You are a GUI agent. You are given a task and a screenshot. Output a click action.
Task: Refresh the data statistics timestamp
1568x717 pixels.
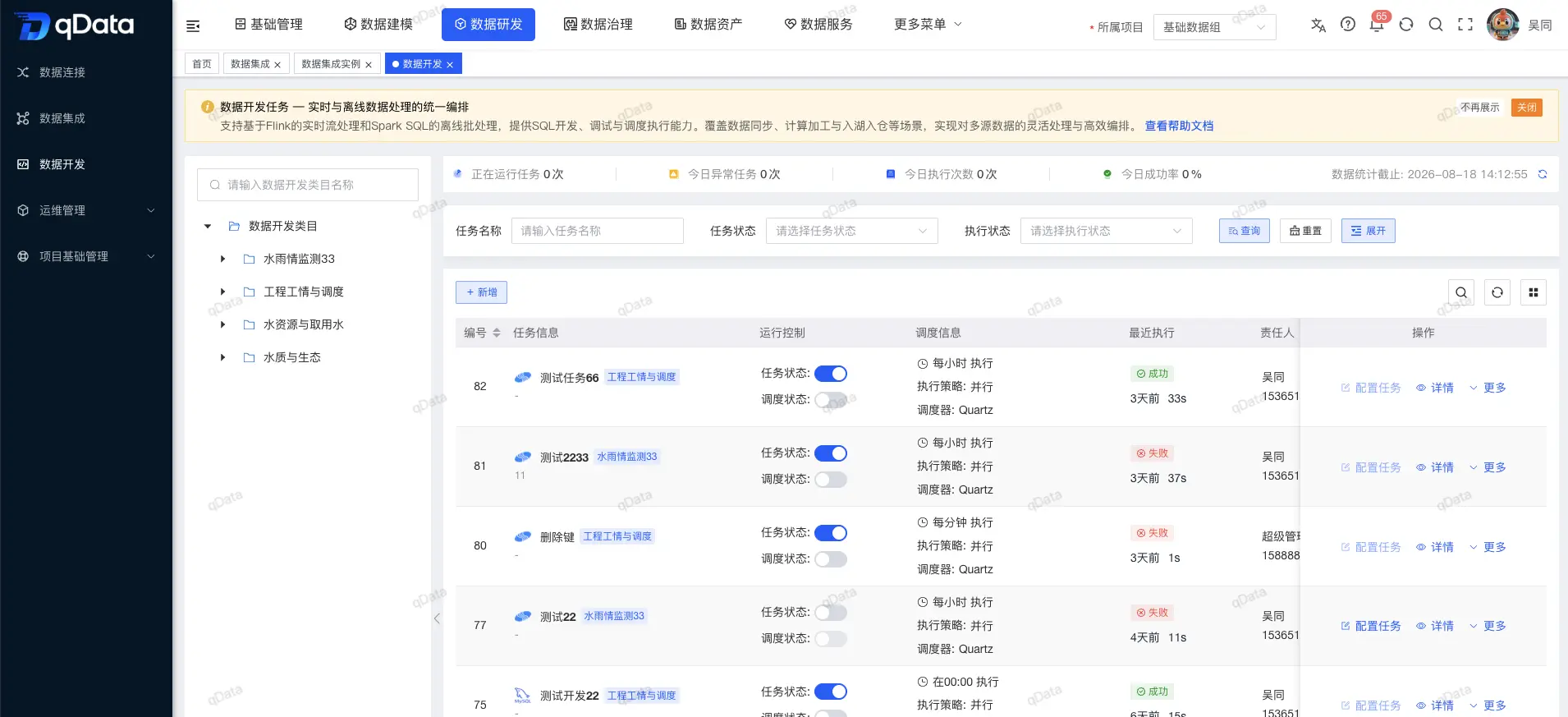(1543, 174)
